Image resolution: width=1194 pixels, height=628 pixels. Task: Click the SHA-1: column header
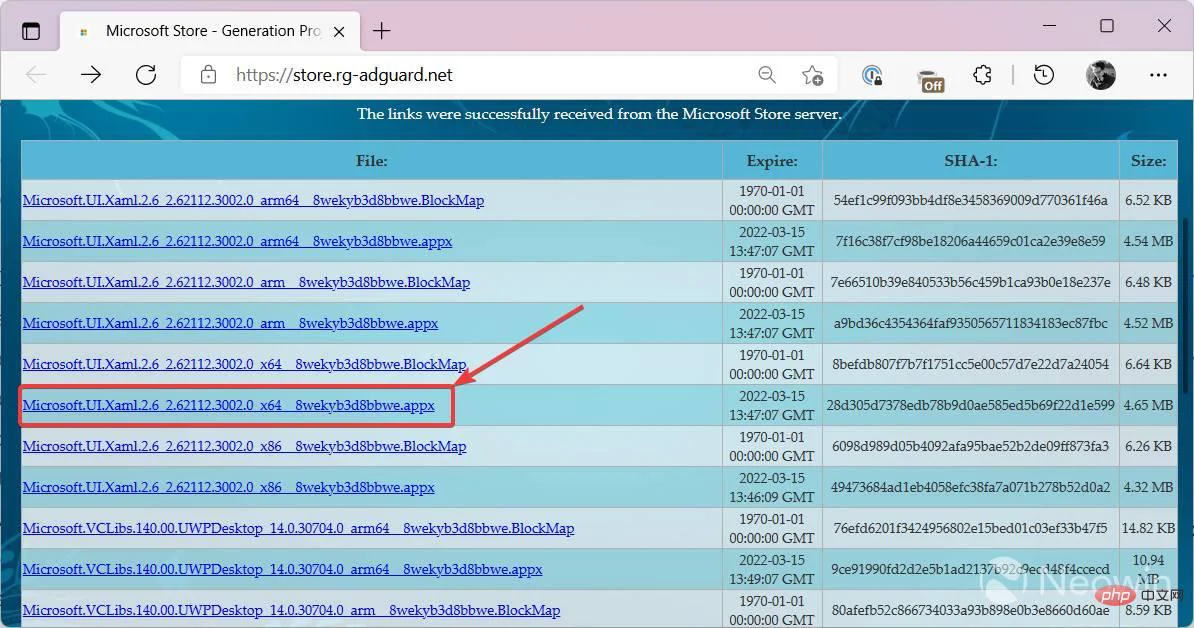(x=970, y=161)
